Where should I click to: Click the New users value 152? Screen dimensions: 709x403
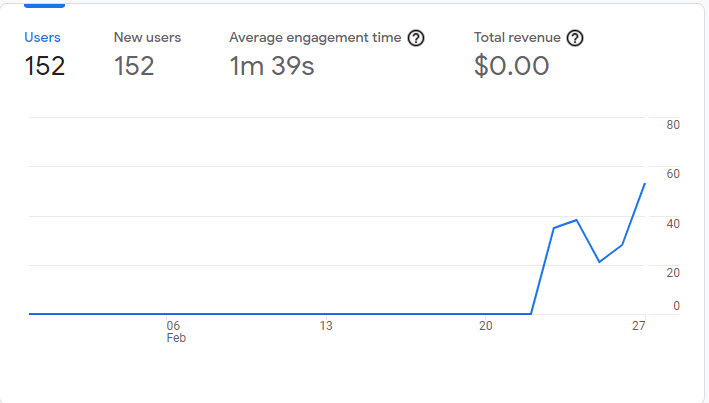(x=134, y=66)
